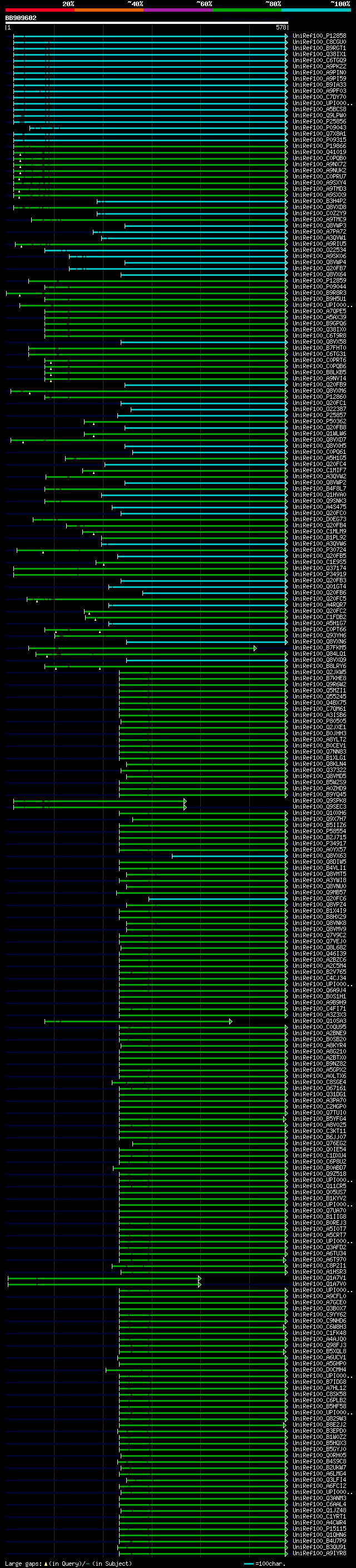The image size is (356, 1568).
Task: Open hit UniRef100_A9PK22
Action: coord(319,66)
